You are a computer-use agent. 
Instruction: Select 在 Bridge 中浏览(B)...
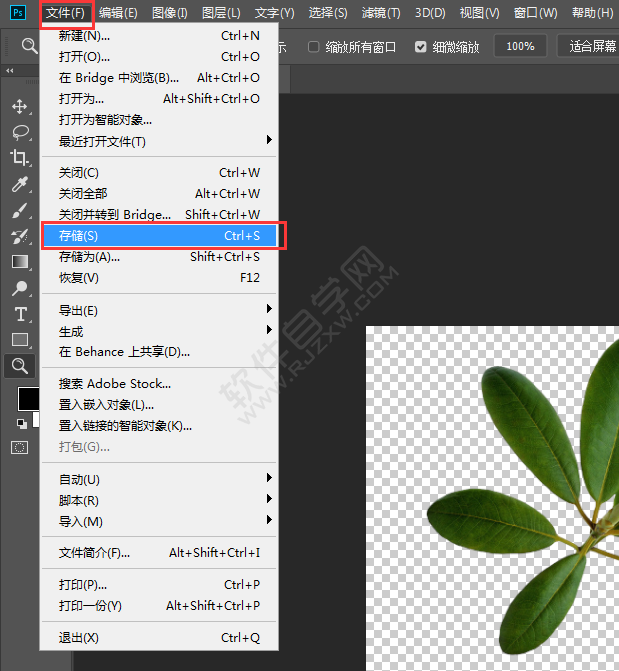tap(159, 77)
